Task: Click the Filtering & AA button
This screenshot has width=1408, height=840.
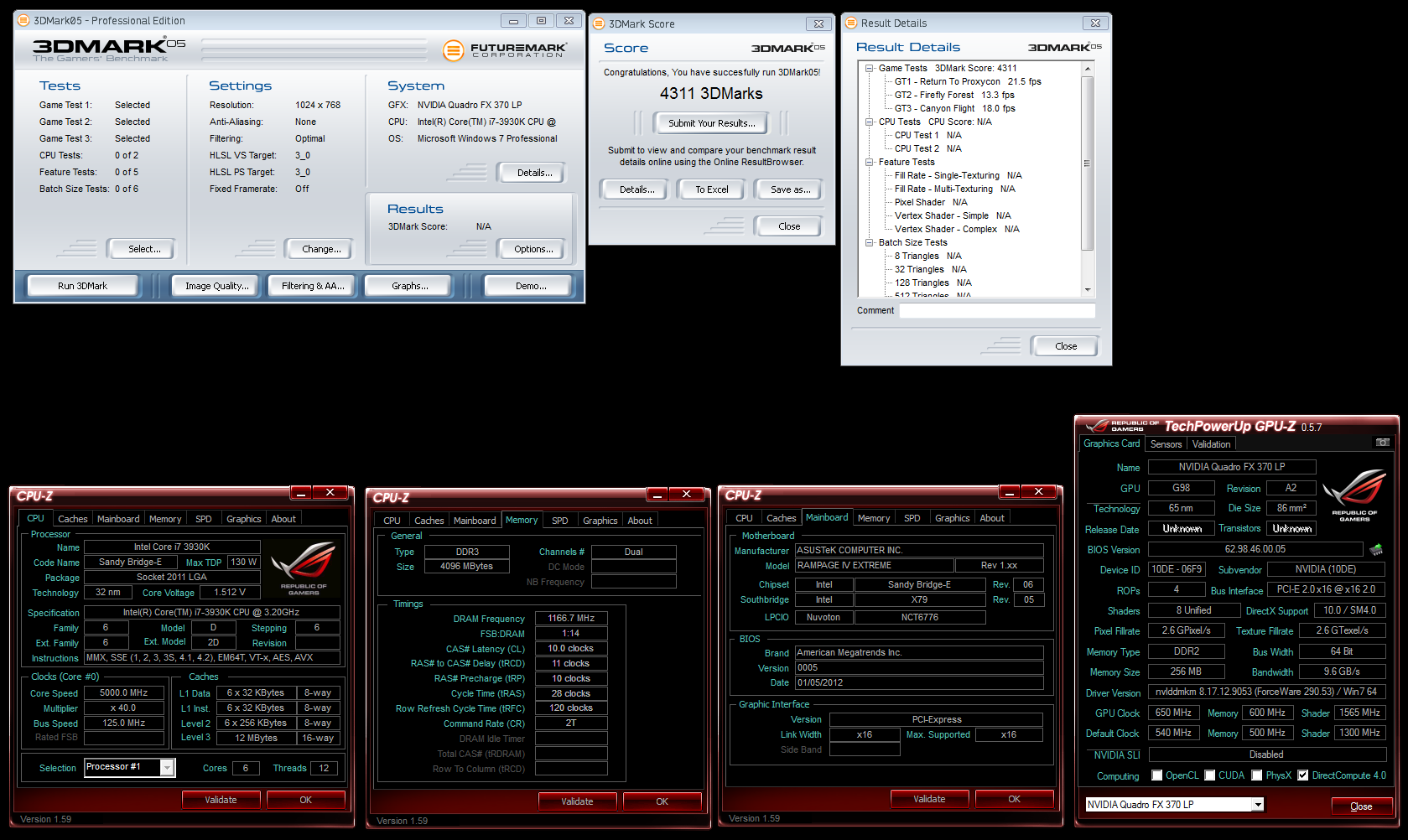Action: tap(313, 286)
